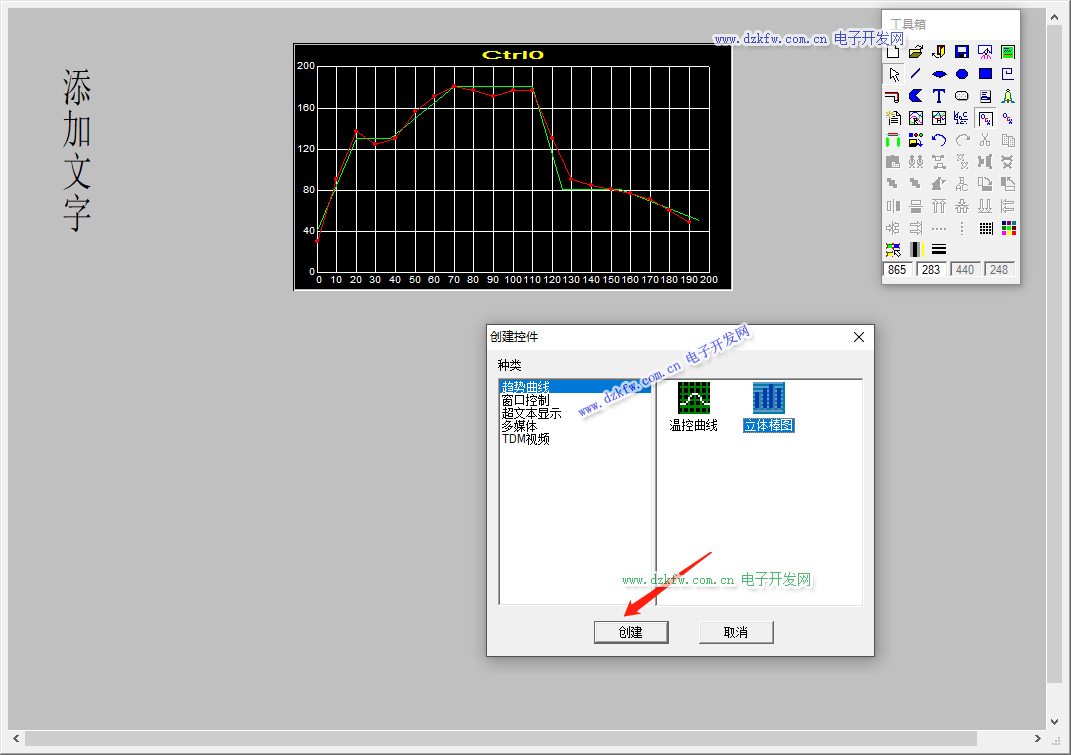
Task: Click the new file icon in toolbox
Action: tap(893, 52)
